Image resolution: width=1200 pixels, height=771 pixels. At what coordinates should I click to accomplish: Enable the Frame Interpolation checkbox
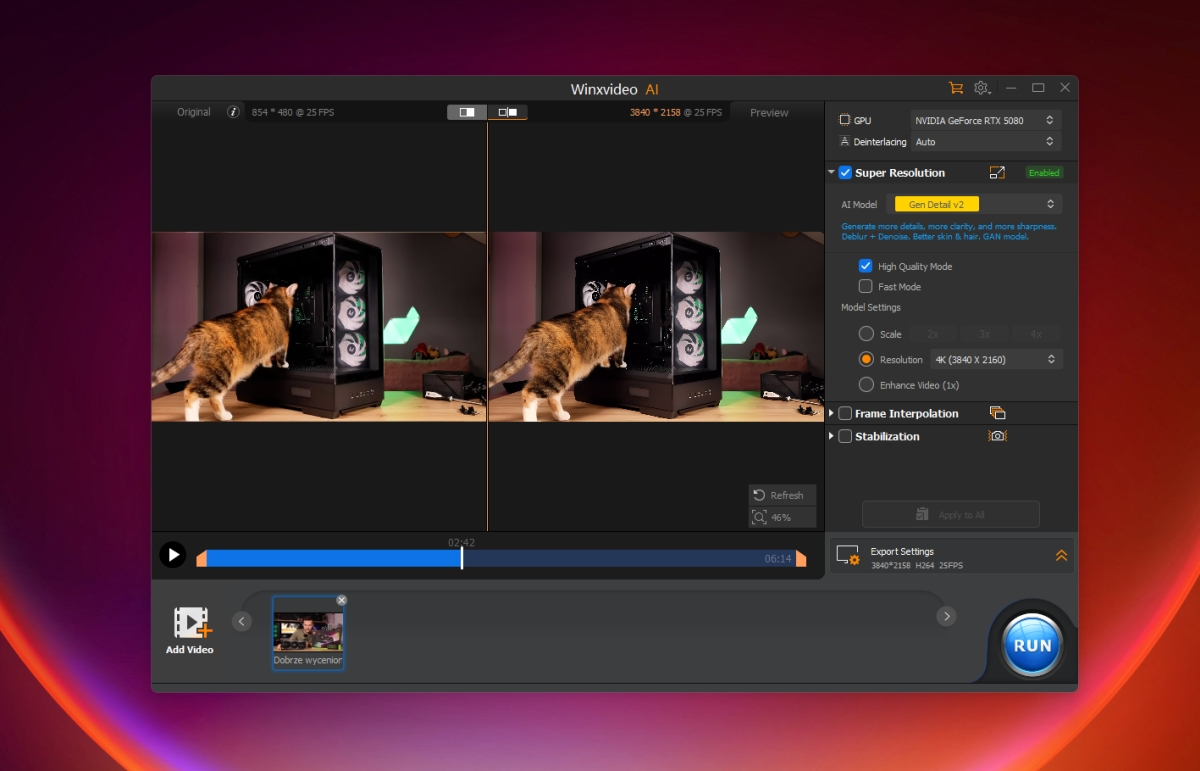[845, 413]
